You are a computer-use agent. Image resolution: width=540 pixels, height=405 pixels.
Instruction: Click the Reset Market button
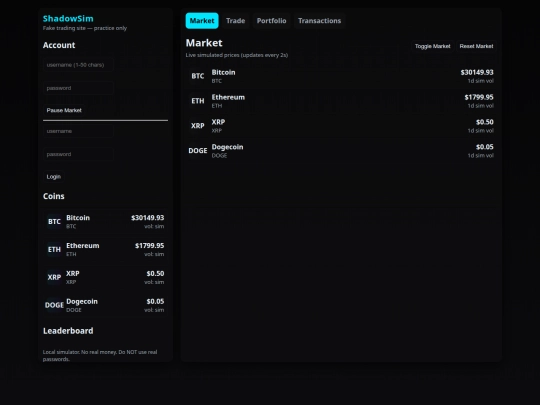476,46
